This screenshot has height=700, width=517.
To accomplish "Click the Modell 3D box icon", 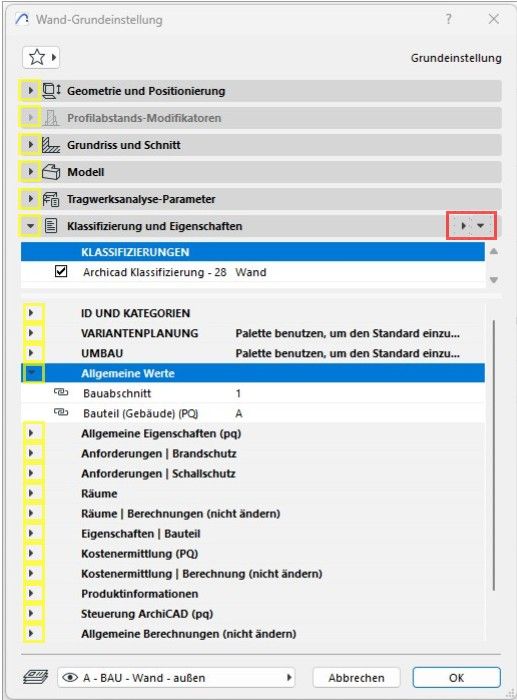I will pyautogui.click(x=51, y=172).
